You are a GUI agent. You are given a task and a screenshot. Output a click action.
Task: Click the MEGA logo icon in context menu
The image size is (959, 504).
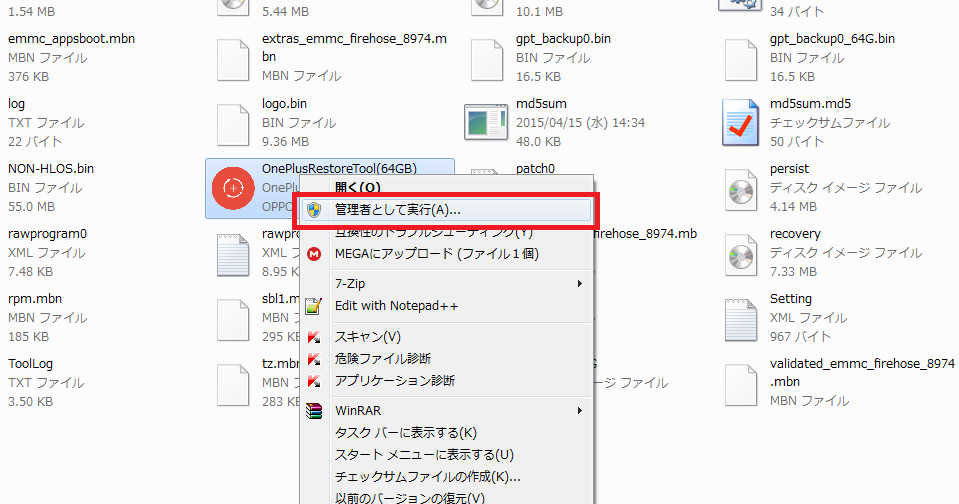(314, 254)
